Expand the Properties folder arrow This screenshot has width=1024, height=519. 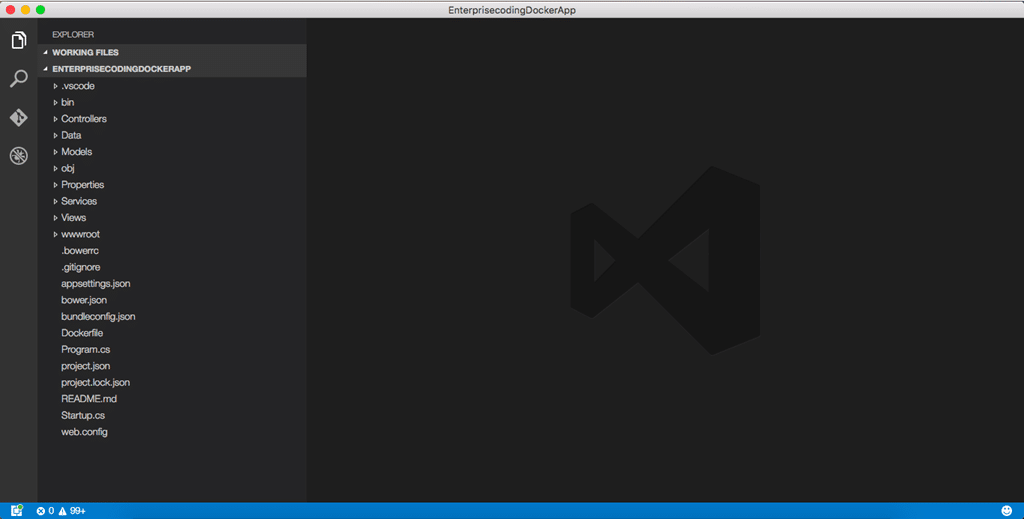point(56,185)
